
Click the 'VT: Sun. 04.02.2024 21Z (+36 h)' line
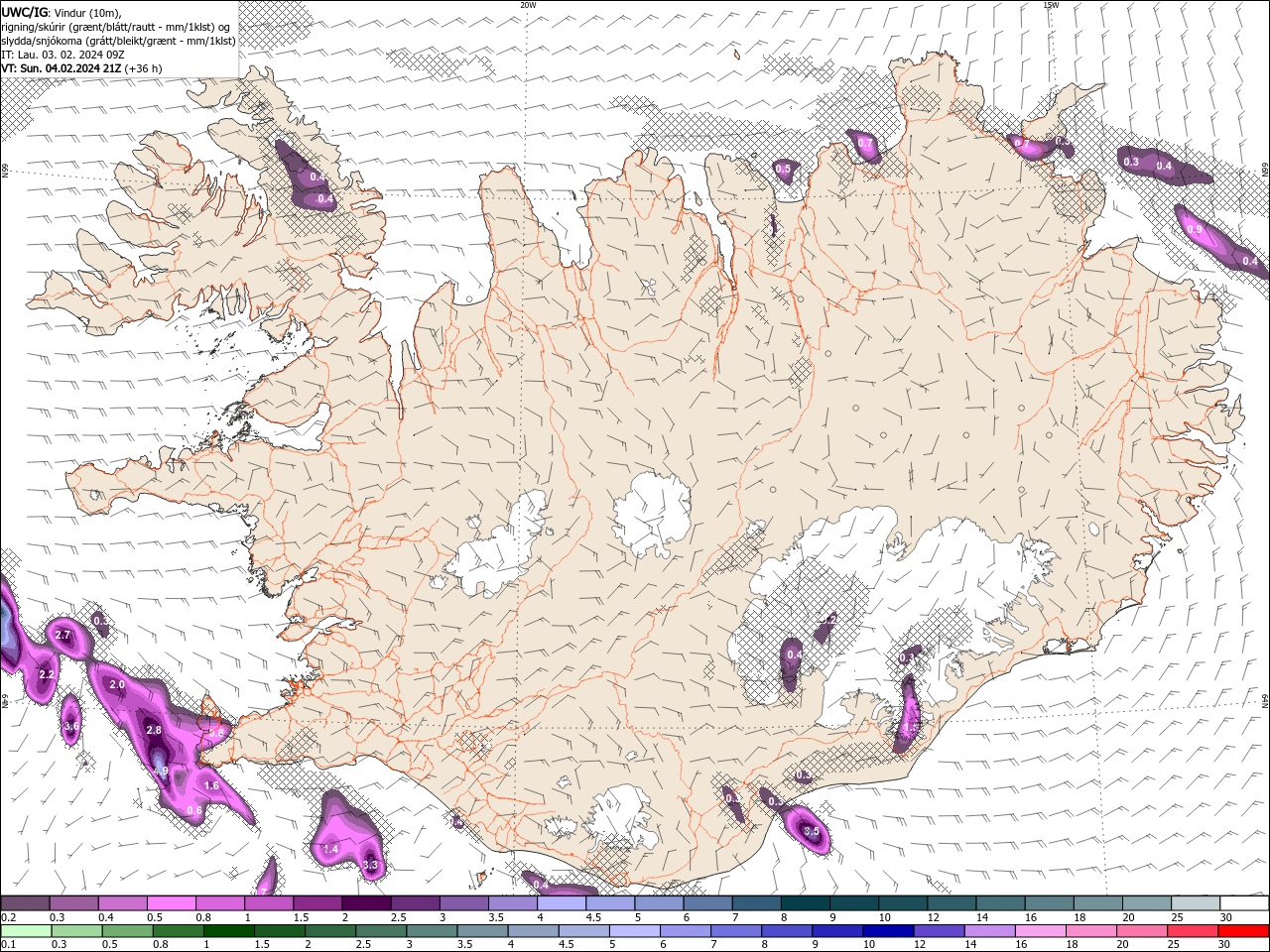click(81, 68)
